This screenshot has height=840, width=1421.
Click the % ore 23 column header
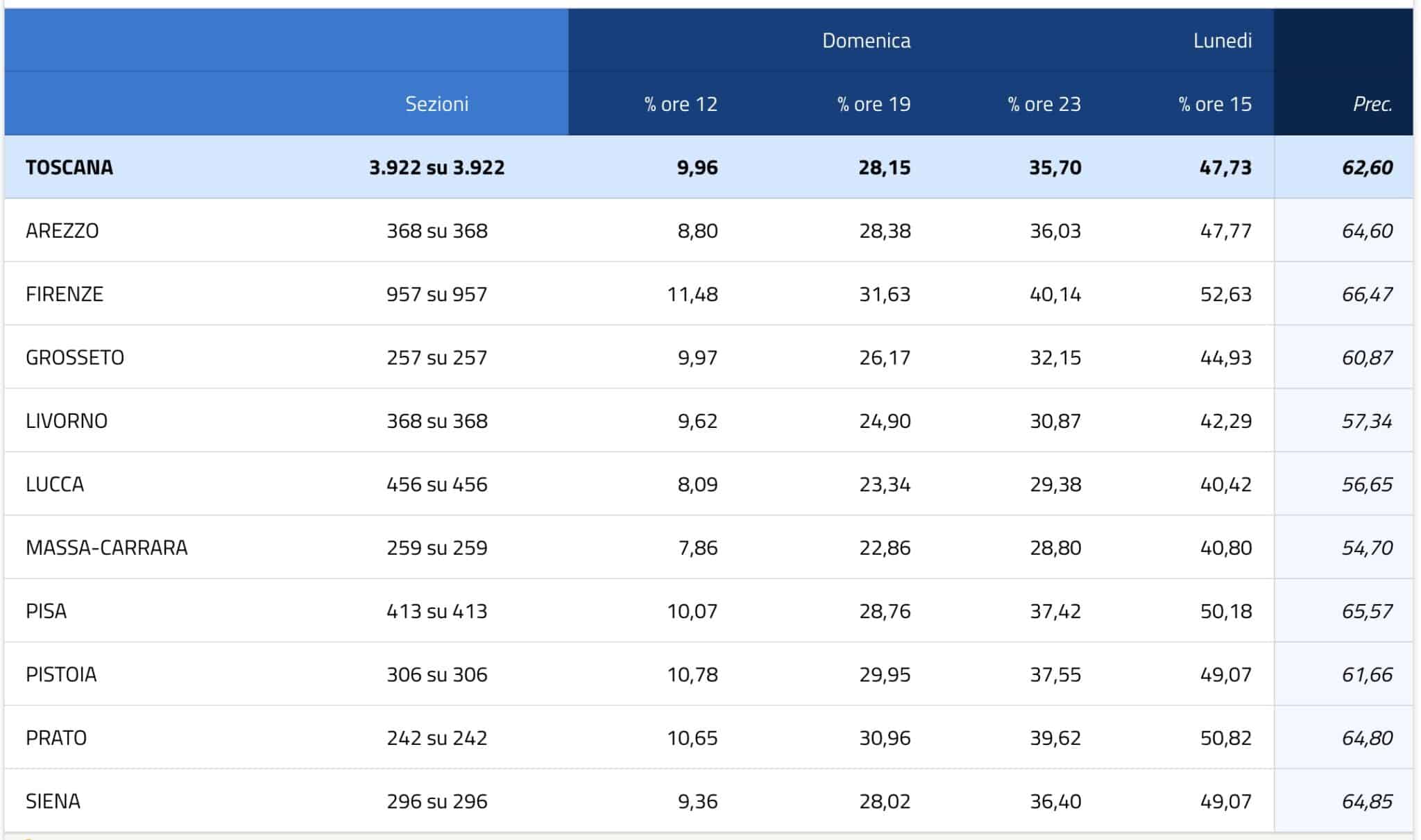pyautogui.click(x=1044, y=104)
